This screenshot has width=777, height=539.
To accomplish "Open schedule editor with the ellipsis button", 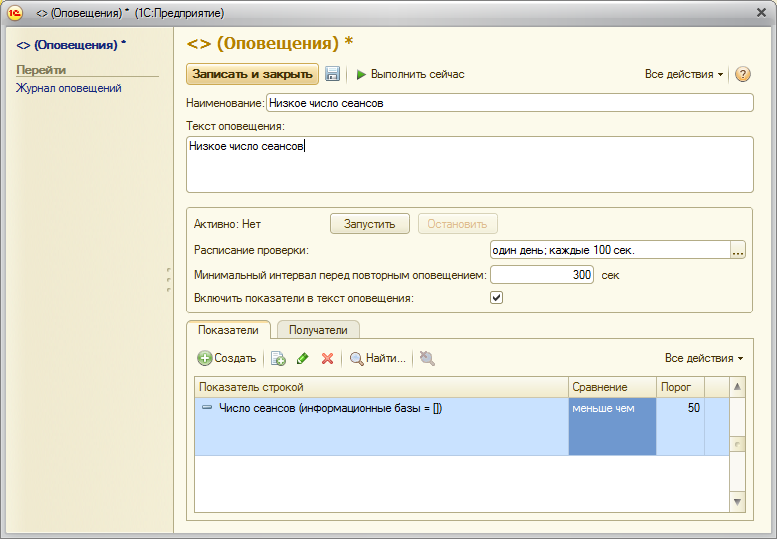I will click(x=739, y=251).
